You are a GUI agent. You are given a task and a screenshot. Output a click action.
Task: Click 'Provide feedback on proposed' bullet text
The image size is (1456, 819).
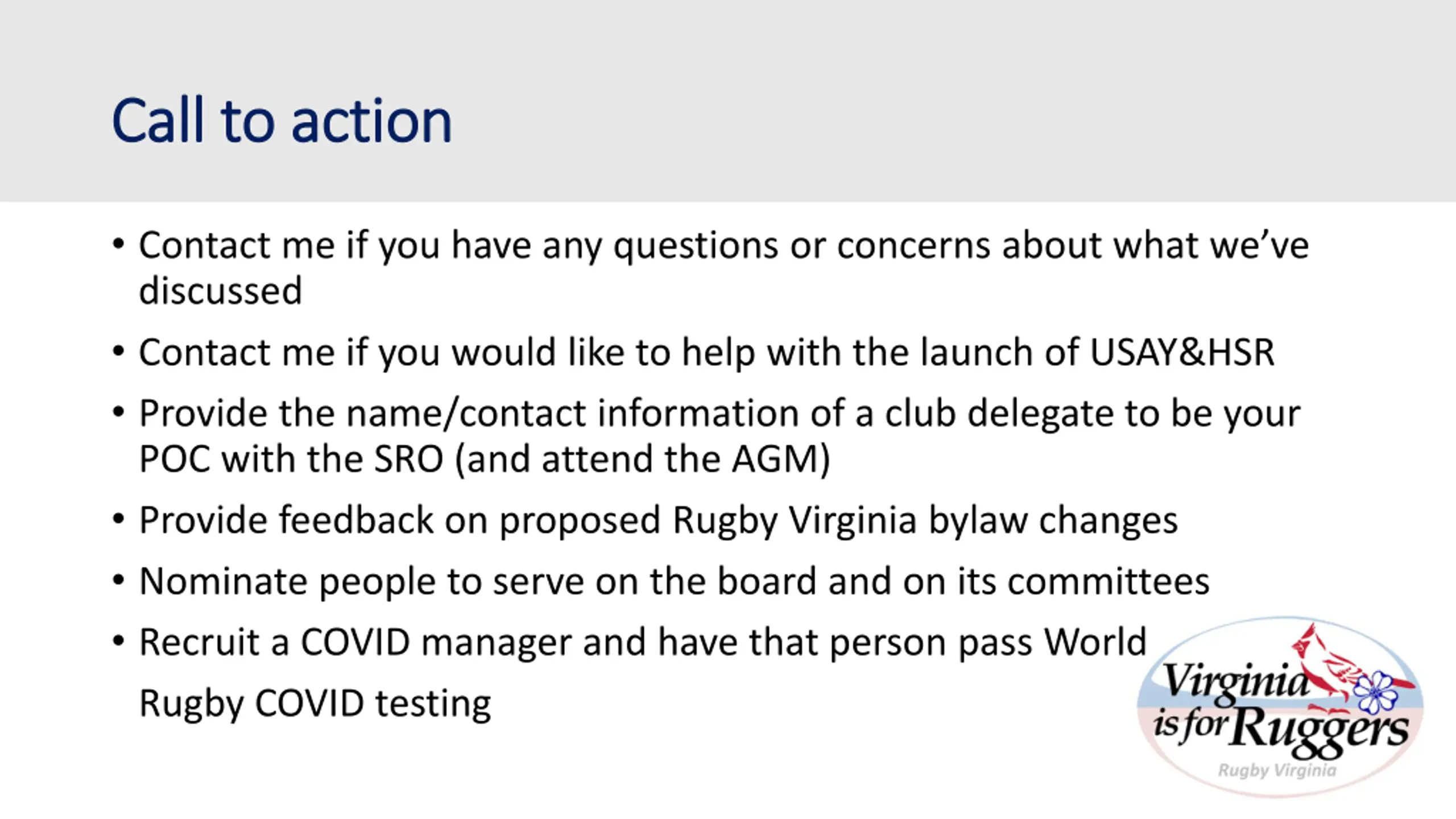pos(400,520)
